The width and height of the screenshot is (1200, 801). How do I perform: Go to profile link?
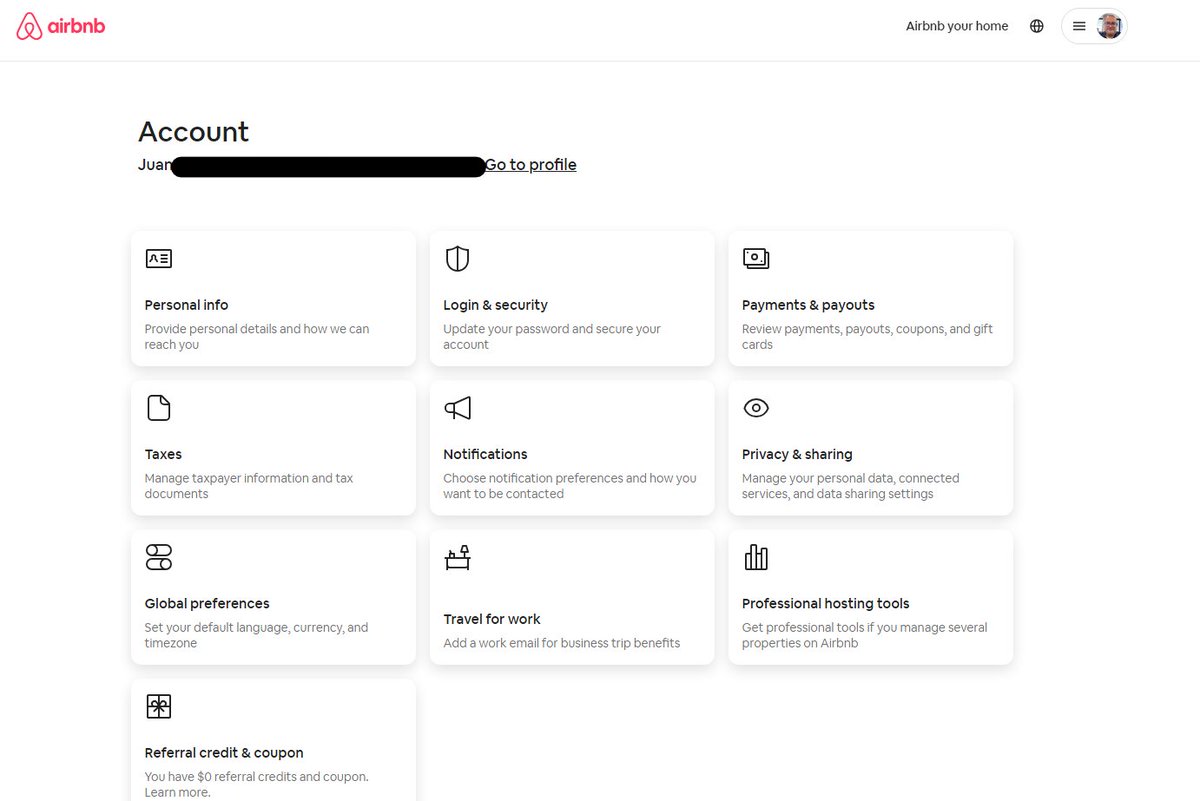coord(531,165)
